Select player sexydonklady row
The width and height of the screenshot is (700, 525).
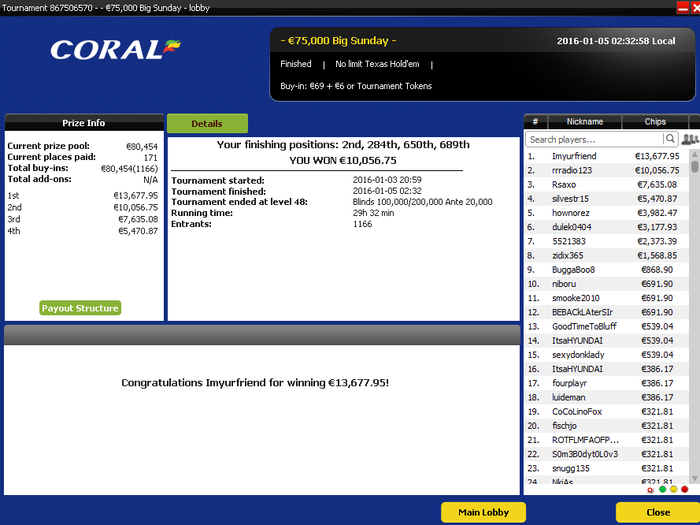click(607, 355)
